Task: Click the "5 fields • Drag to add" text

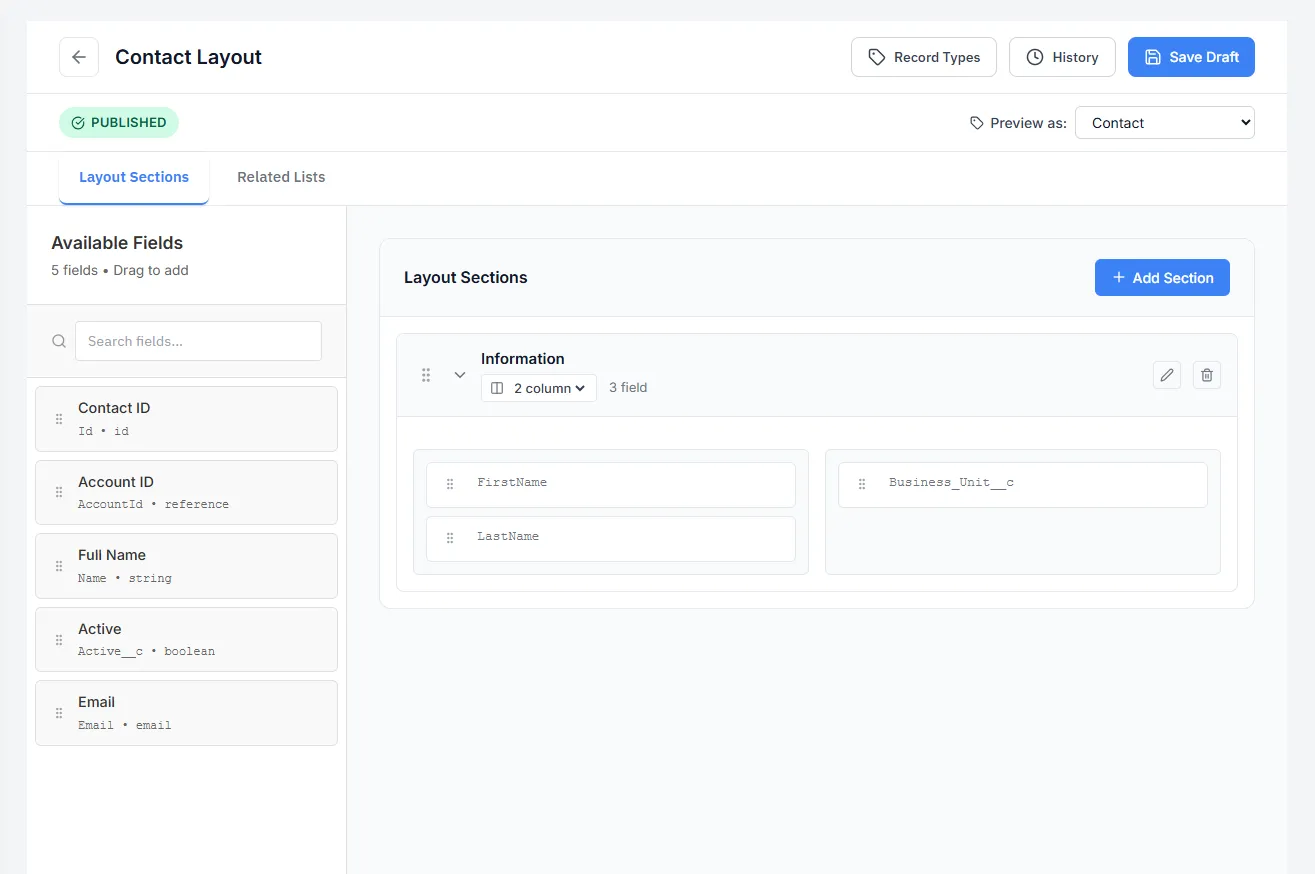Action: (120, 270)
